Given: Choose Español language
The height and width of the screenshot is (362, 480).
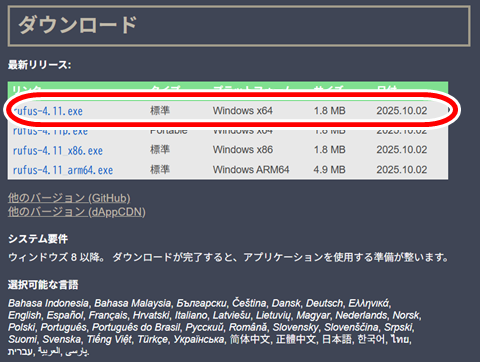Looking at the screenshot, I should click(65, 315).
